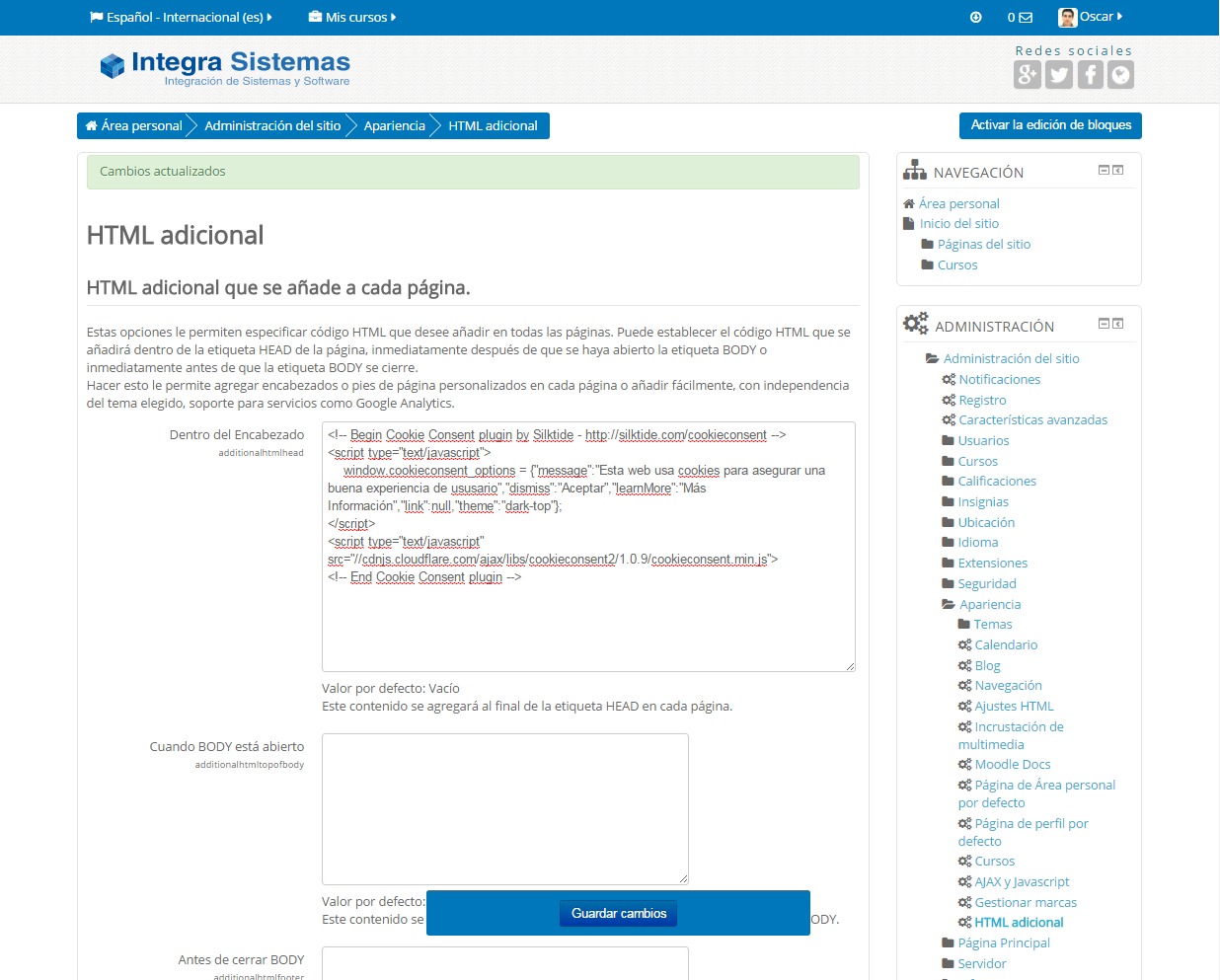Image resolution: width=1220 pixels, height=980 pixels.
Task: Open the Registro settings link
Action: point(982,400)
